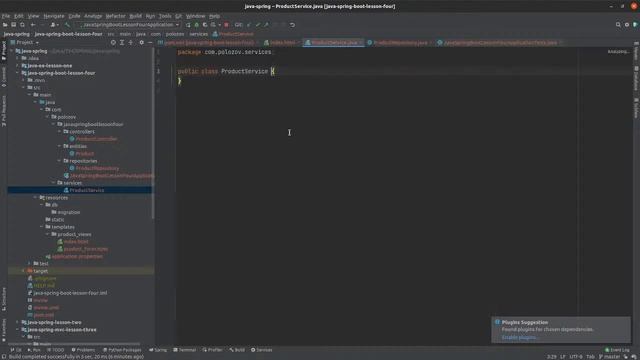640x360 pixels.
Task: Select ProductController in project tree
Action: coord(96,139)
